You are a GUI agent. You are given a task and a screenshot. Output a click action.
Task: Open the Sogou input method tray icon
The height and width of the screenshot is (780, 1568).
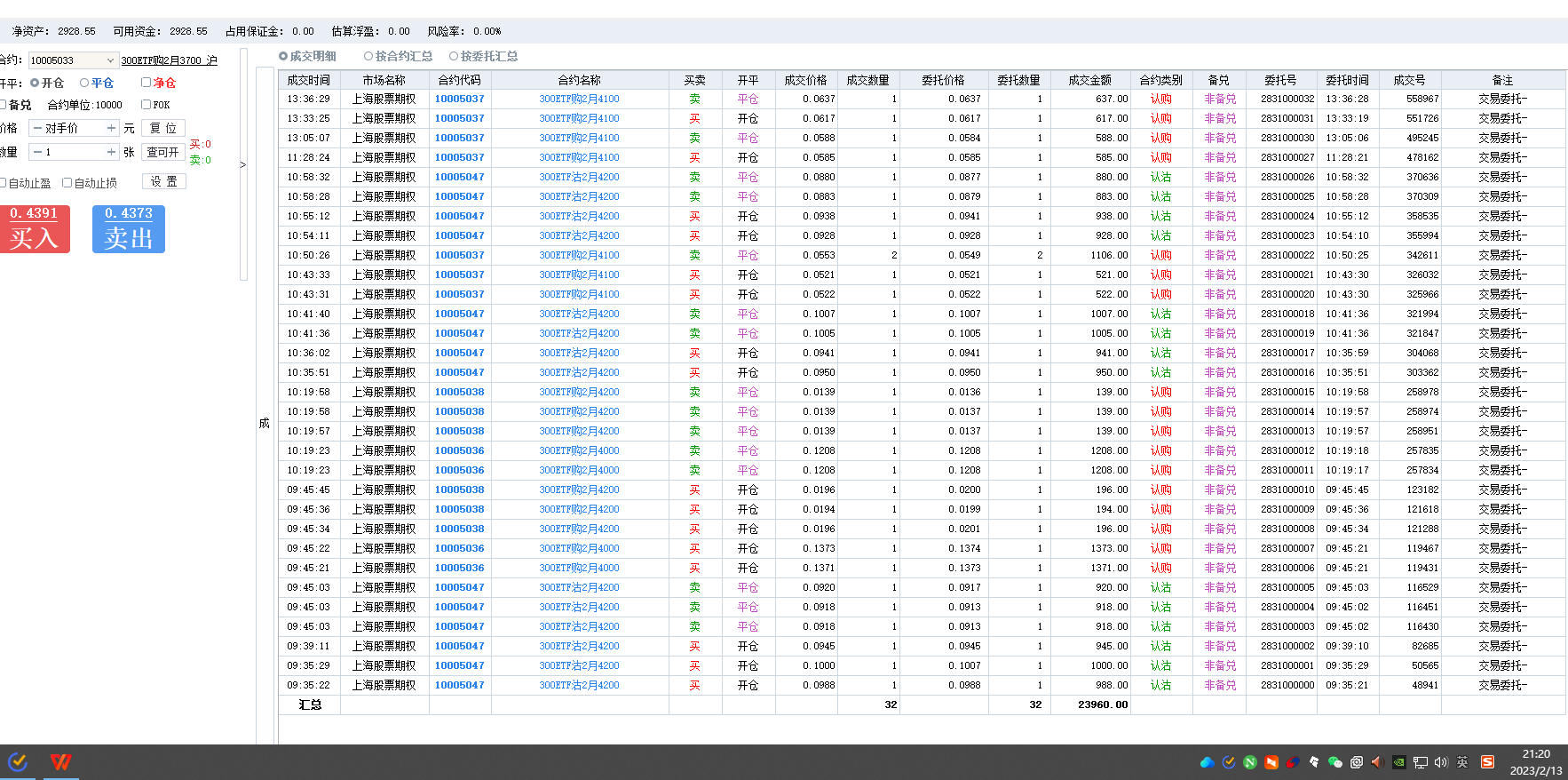point(1487,762)
